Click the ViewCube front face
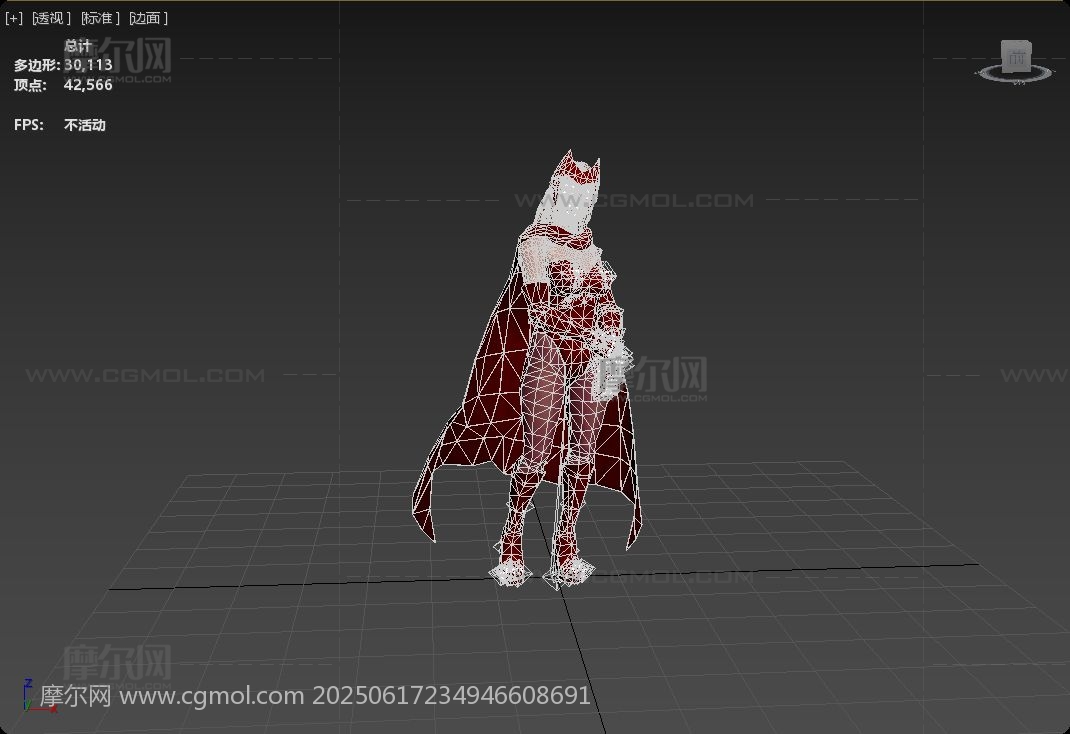 [1016, 57]
